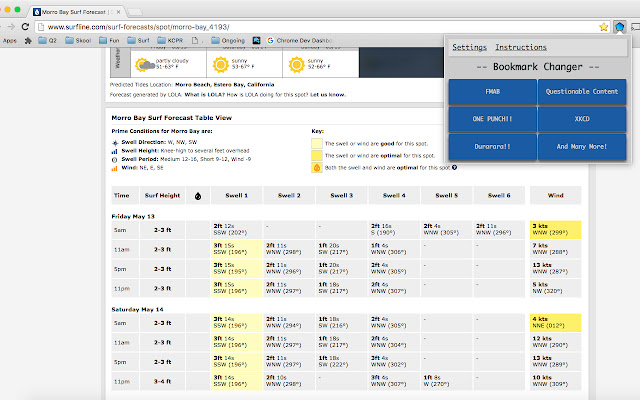Click the Bookmark Changer extension icon
The image size is (640, 400).
pyautogui.click(x=619, y=27)
